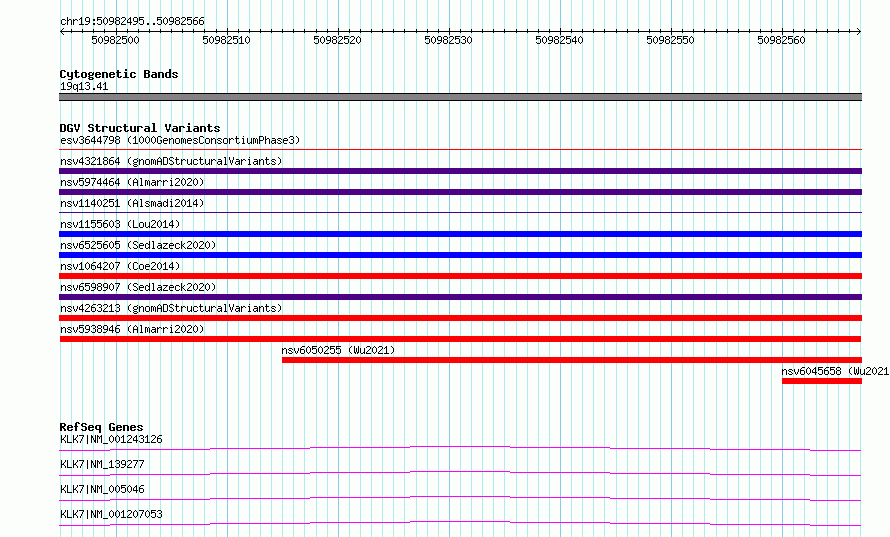Open variant nsv1140251 Alsmadi2014 label

(x=132, y=203)
